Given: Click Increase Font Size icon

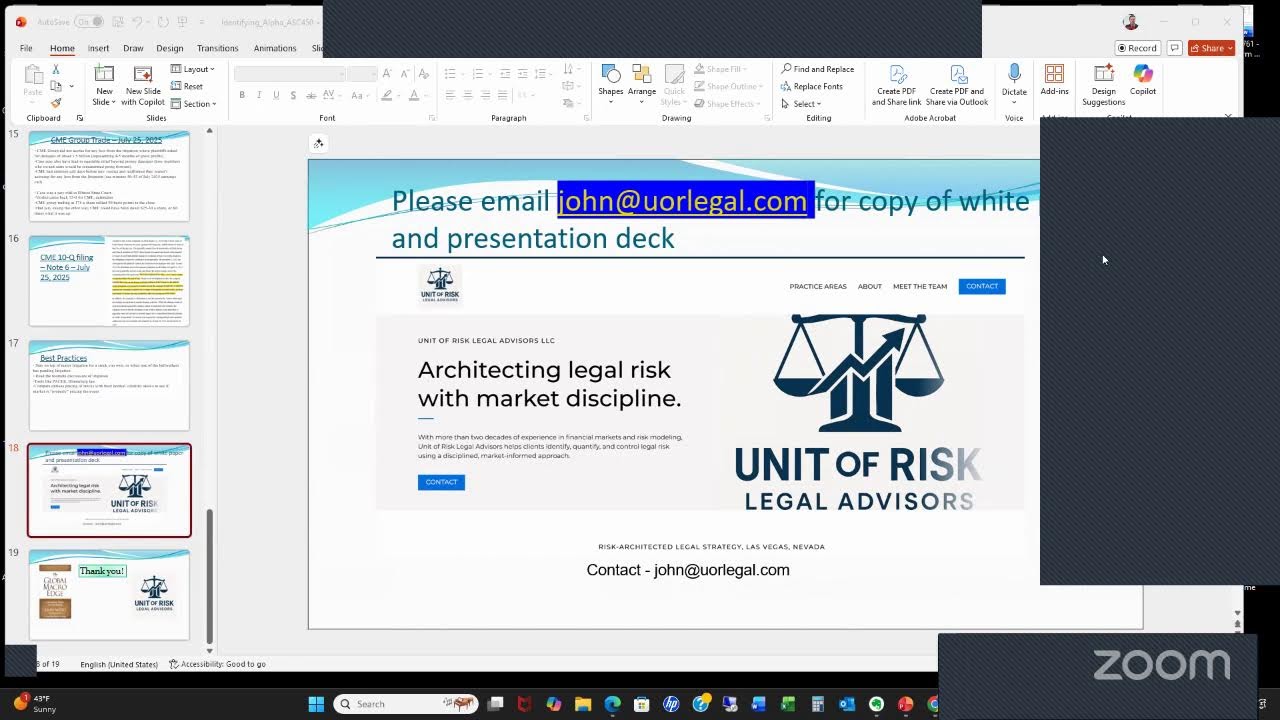Looking at the screenshot, I should pos(387,74).
